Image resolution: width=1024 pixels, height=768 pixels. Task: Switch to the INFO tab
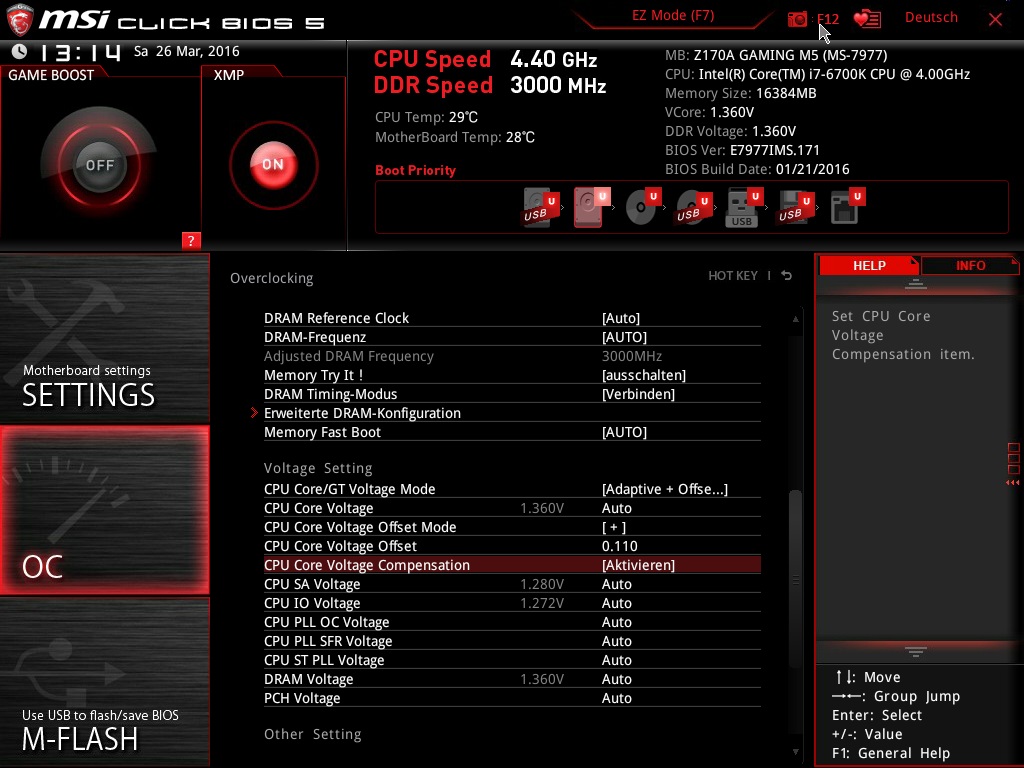[x=970, y=265]
